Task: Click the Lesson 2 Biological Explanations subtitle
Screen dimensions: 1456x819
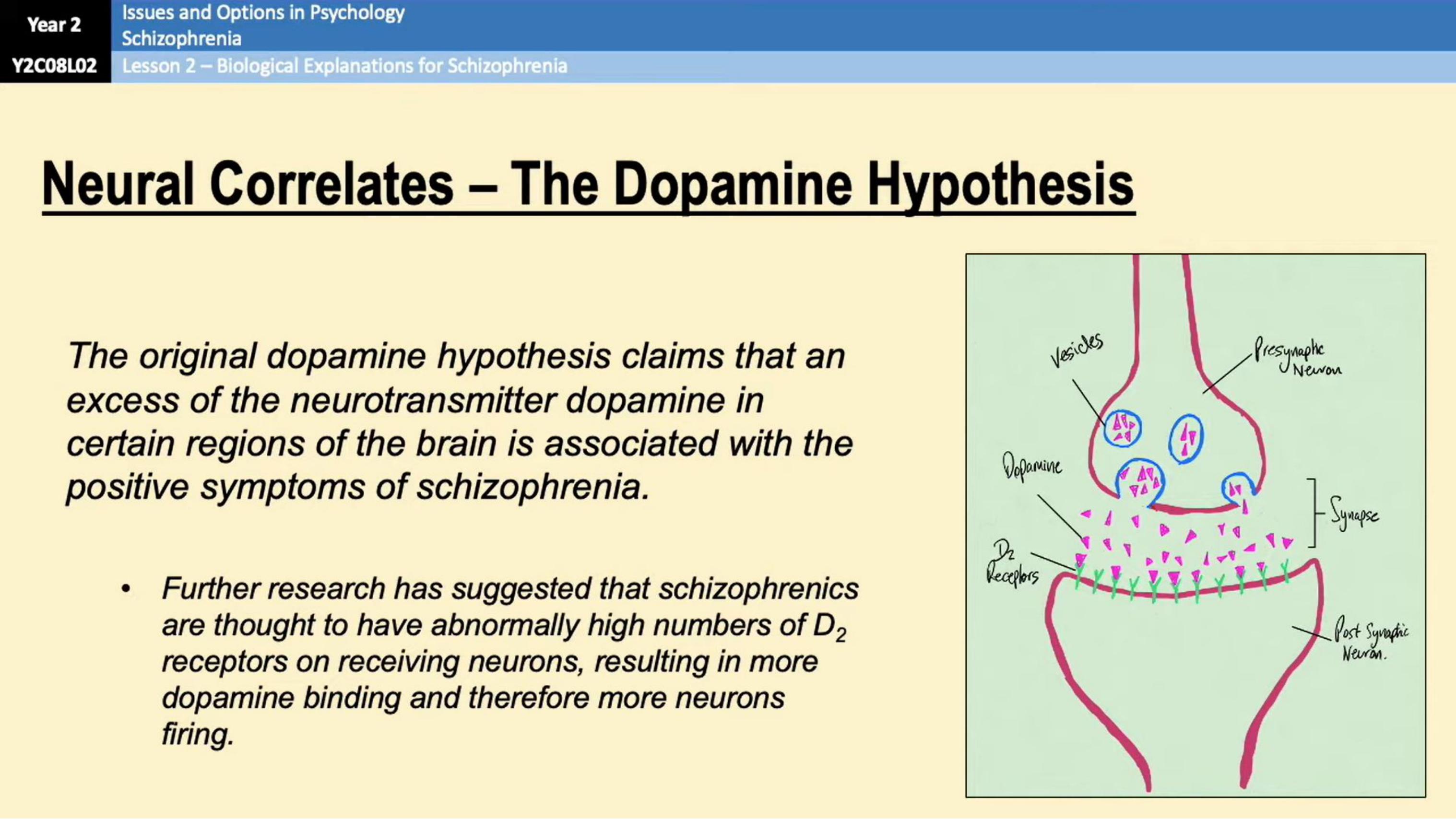Action: (x=344, y=66)
